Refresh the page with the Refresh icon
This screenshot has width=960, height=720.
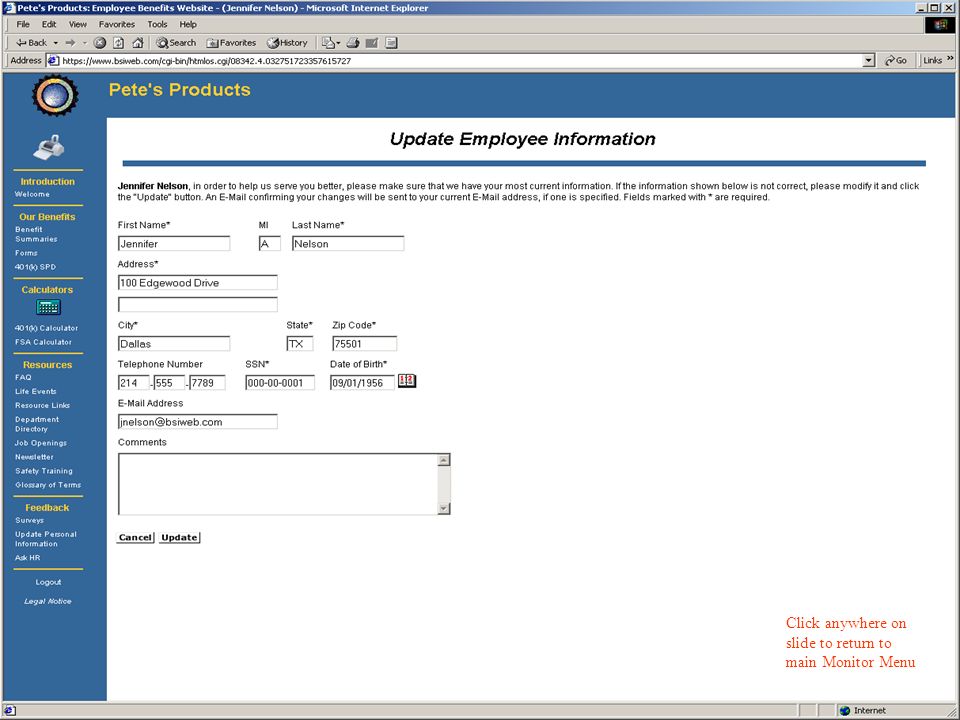tap(119, 43)
